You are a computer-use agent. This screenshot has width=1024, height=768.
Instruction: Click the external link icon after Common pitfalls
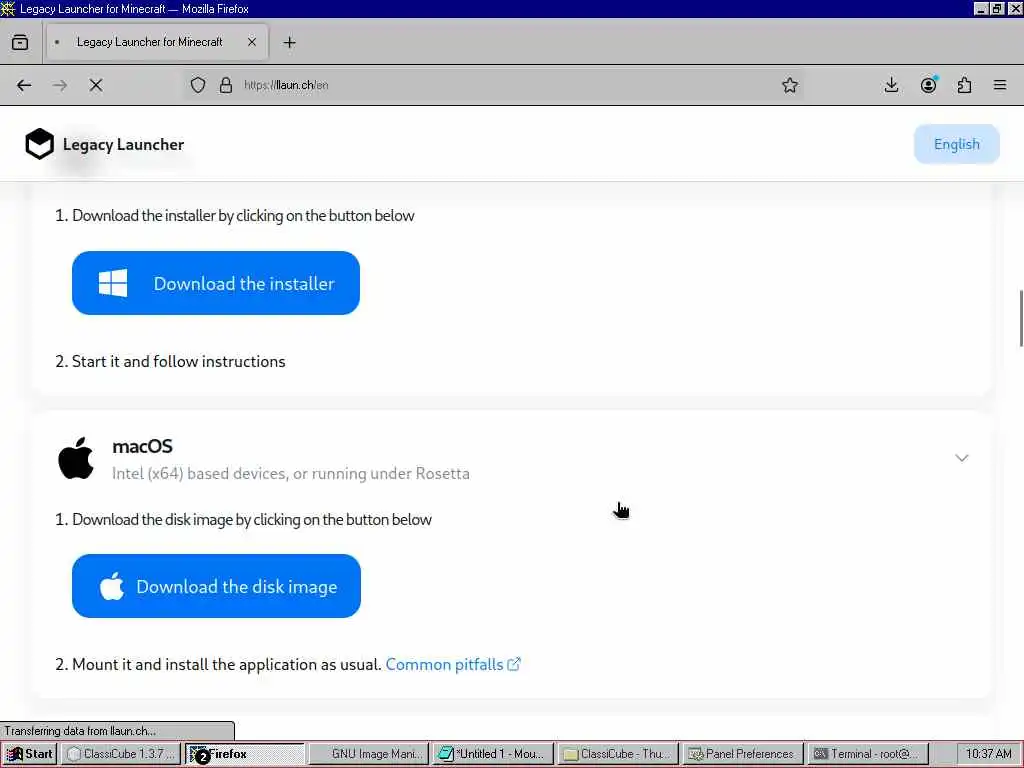515,664
